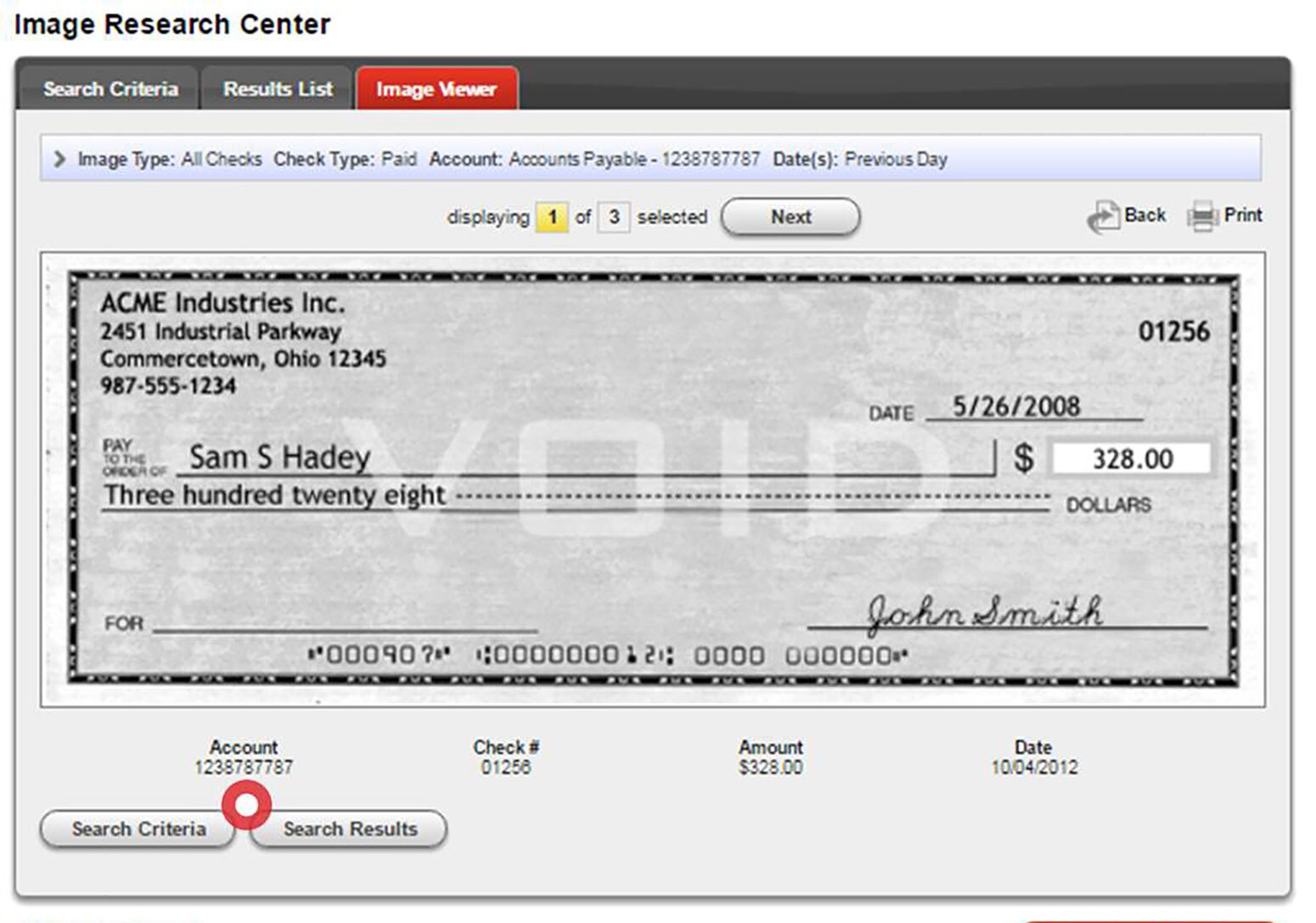The image size is (1316, 923).
Task: Click the Print text link
Action: [1242, 215]
